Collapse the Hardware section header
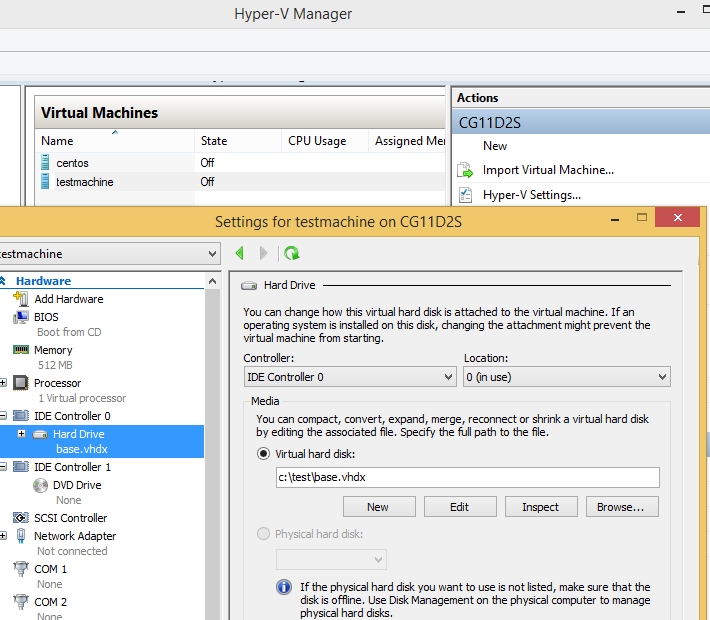710x620 pixels. [3, 281]
